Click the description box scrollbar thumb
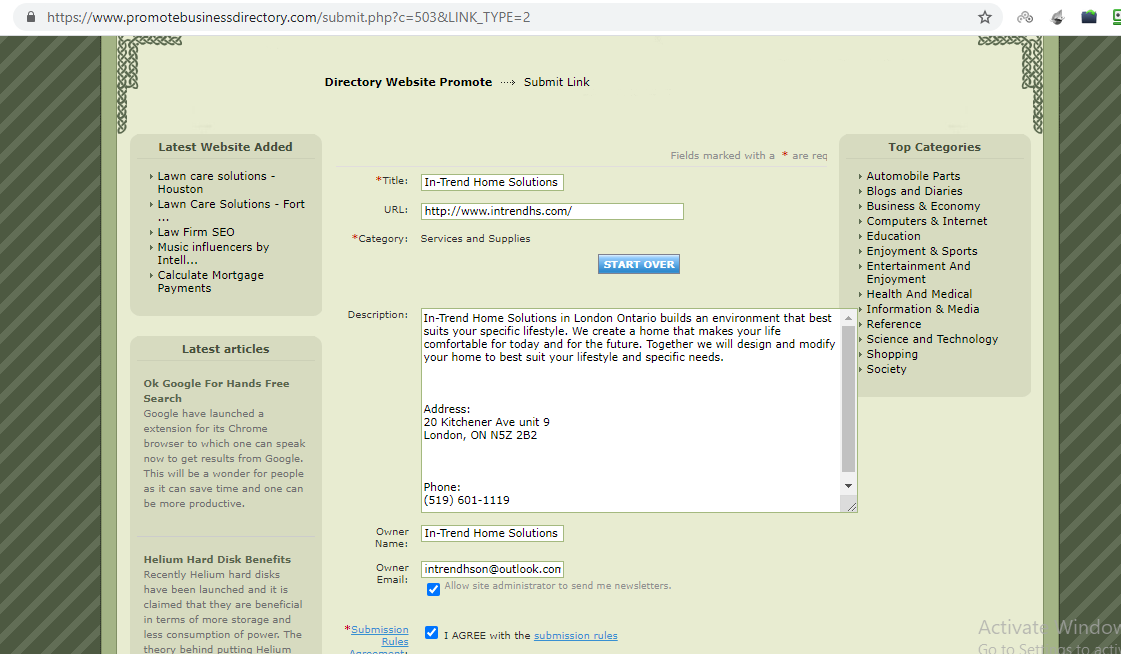Screen dimensions: 1121x654 coord(849,399)
